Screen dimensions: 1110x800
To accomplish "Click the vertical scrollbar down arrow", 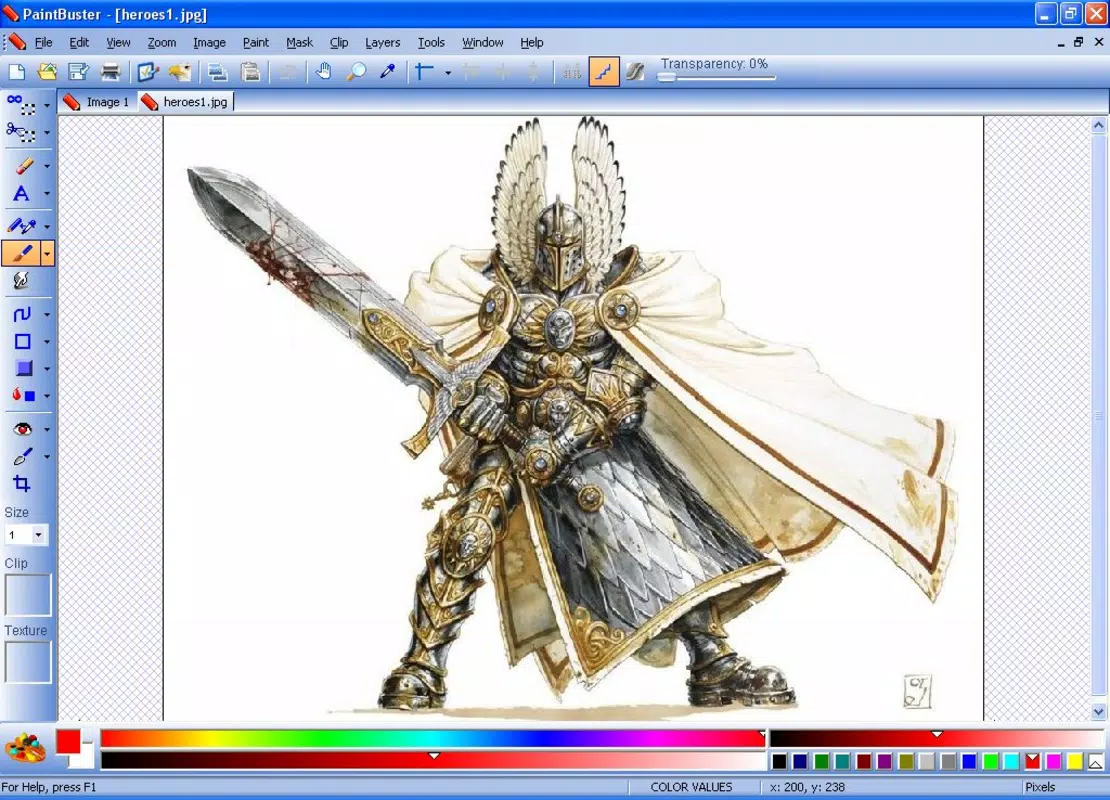I will pos(1098,712).
